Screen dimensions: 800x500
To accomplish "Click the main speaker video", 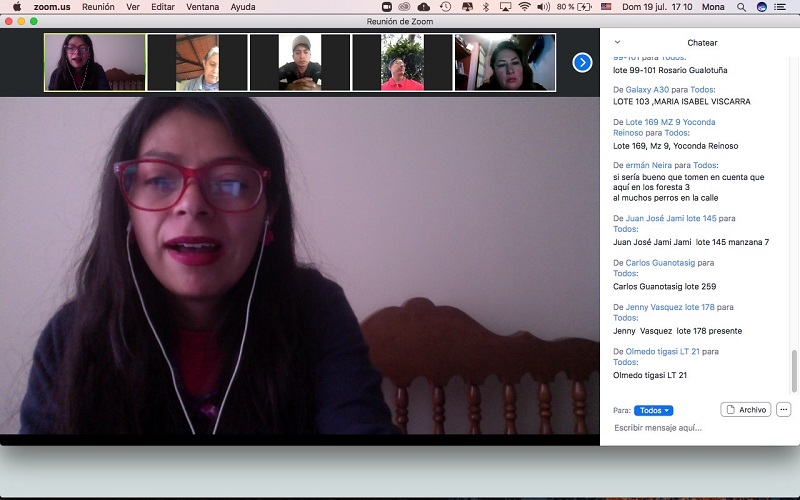I will (x=299, y=265).
